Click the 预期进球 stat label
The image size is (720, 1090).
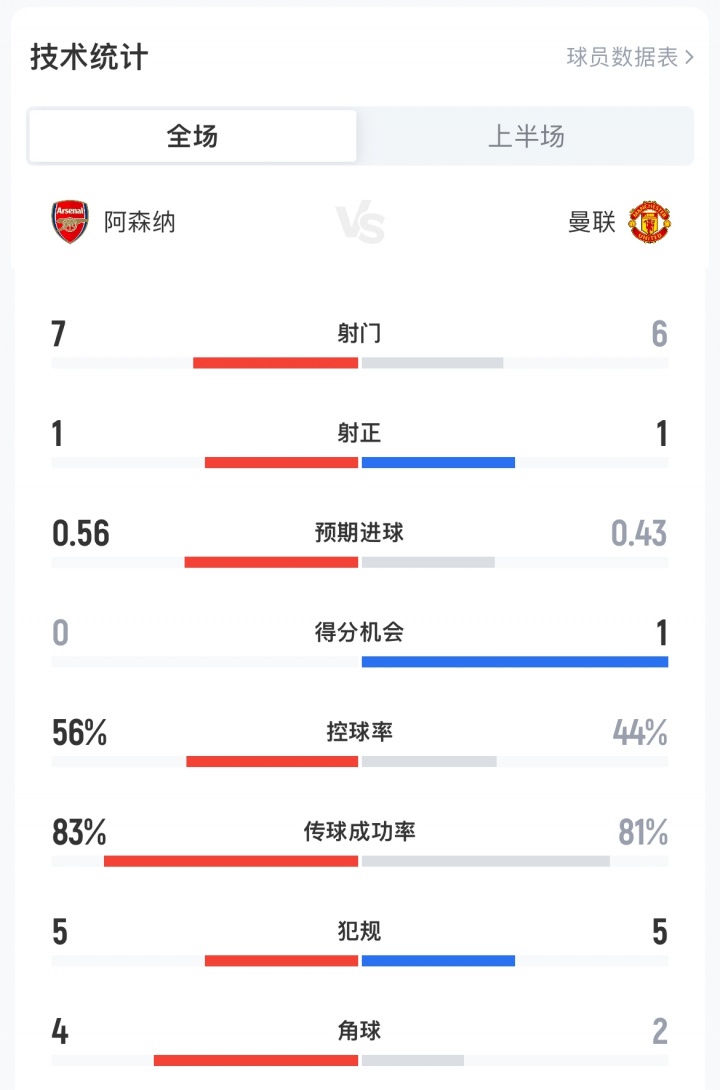[x=360, y=533]
